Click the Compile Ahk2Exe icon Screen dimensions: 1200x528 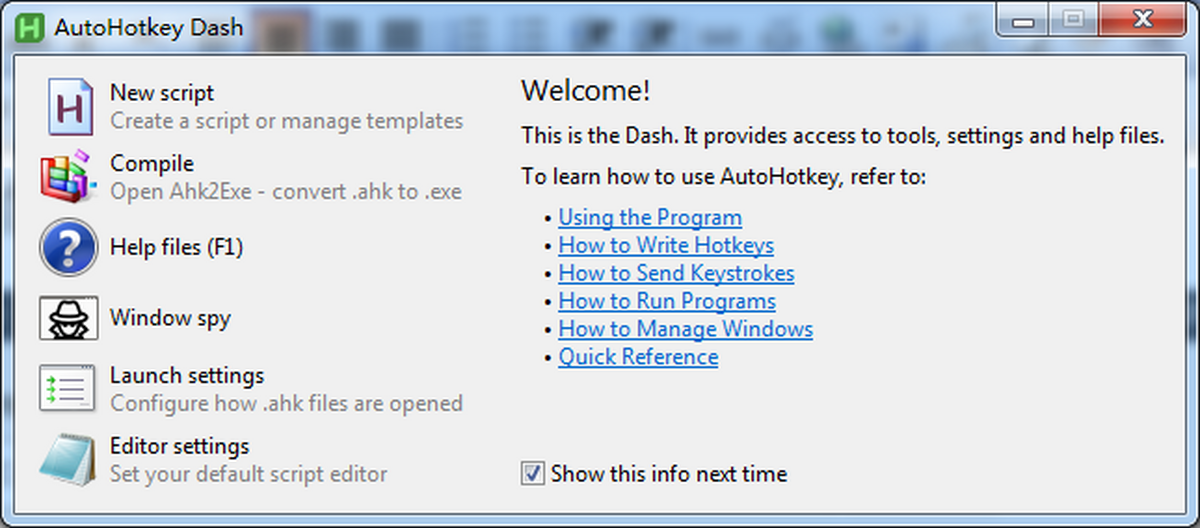(x=68, y=176)
